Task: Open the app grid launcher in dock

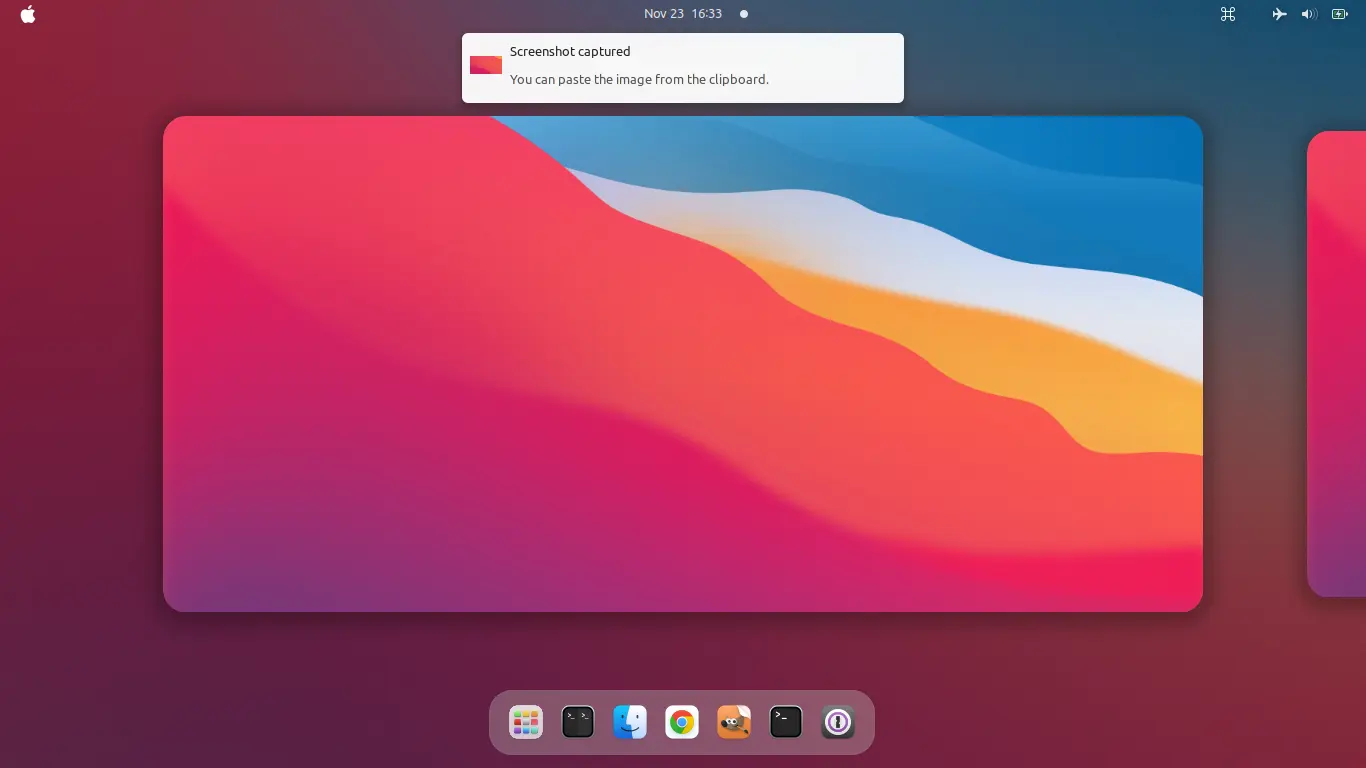Action: tap(526, 722)
